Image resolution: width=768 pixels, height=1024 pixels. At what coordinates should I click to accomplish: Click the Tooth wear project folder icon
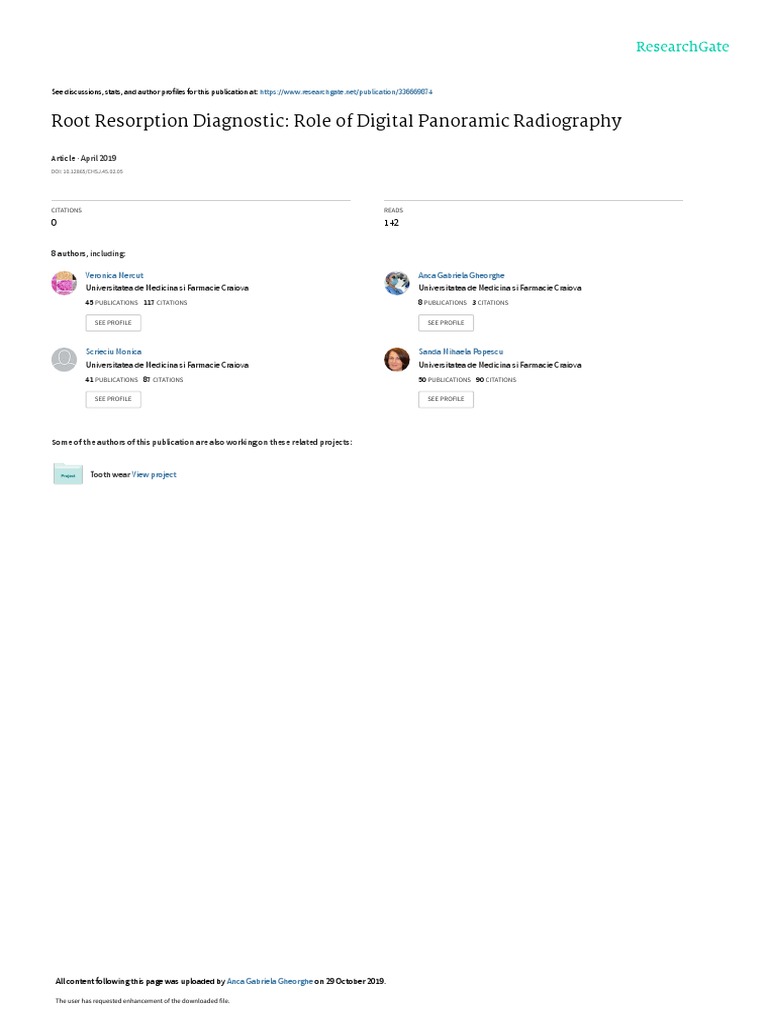[68, 474]
